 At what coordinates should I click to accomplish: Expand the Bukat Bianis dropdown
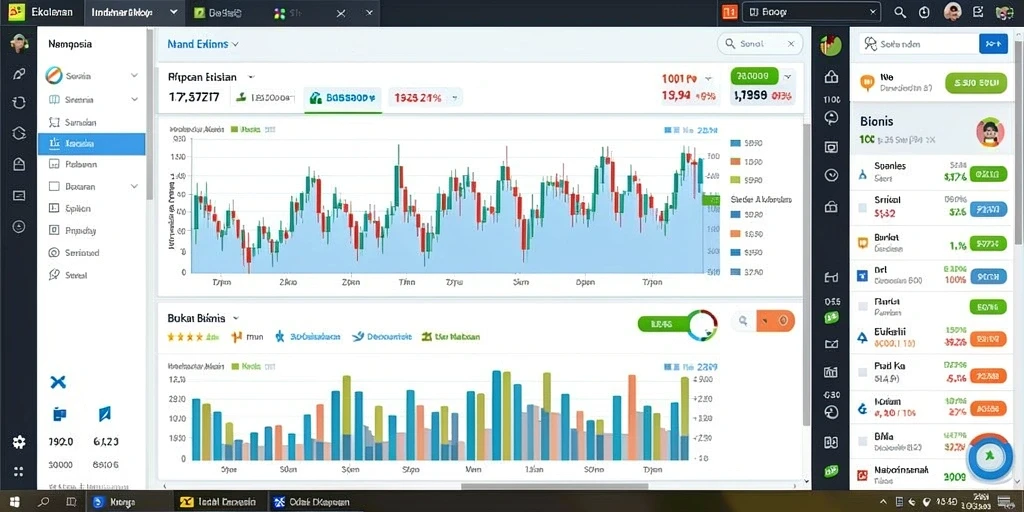pyautogui.click(x=236, y=318)
